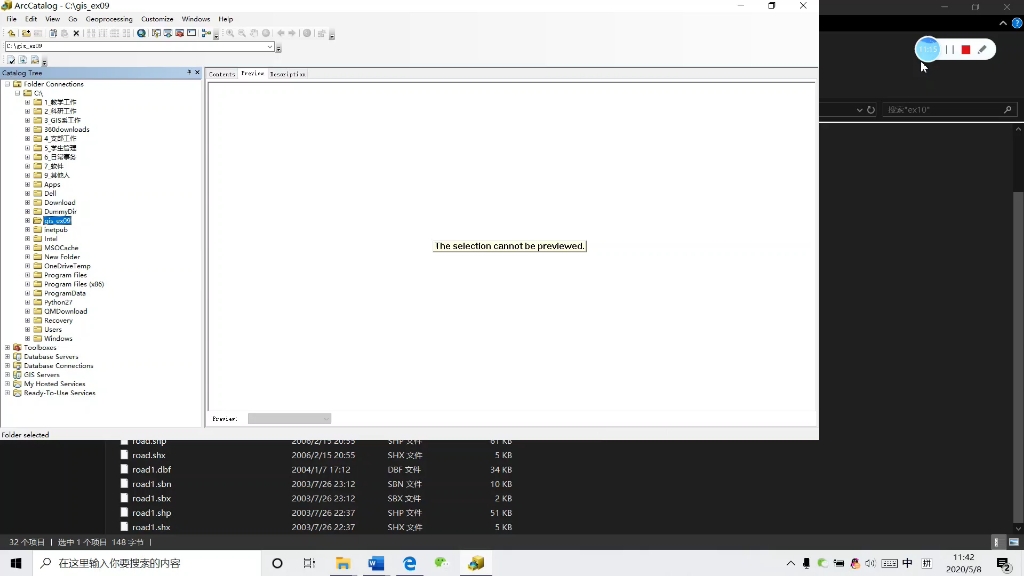This screenshot has height=576, width=1024.
Task: Open the location path combo box arrow
Action: pos(271,45)
